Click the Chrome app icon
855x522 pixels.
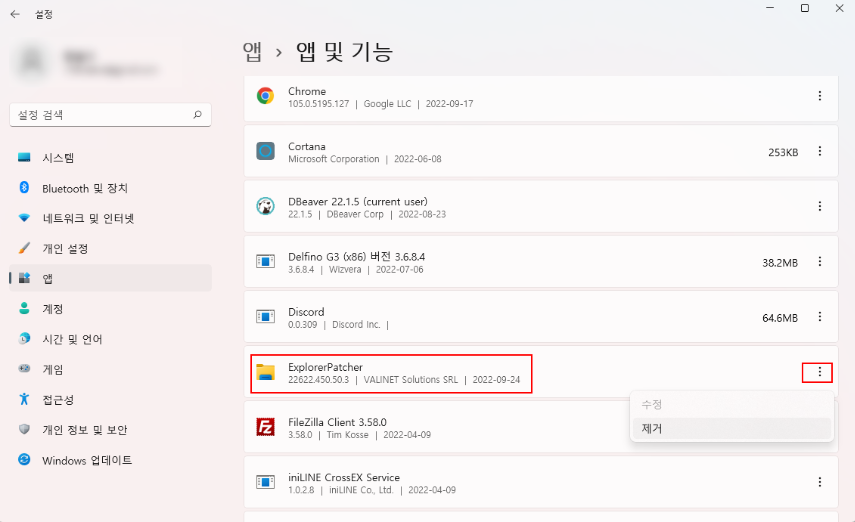click(266, 96)
